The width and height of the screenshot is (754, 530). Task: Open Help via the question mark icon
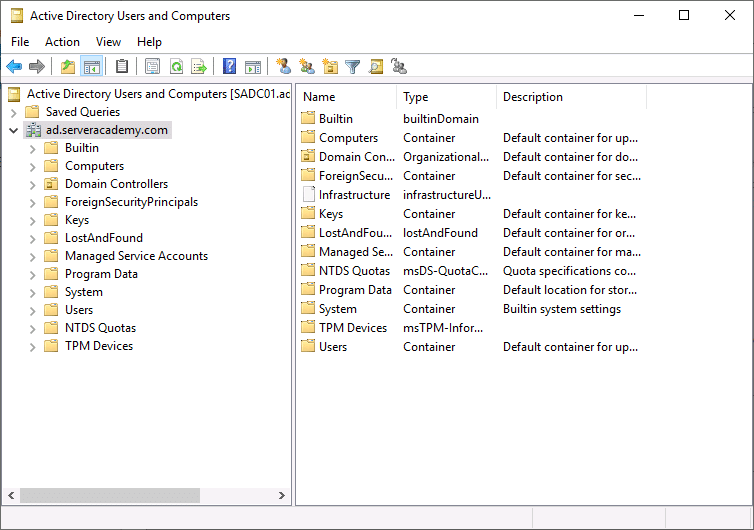[229, 66]
